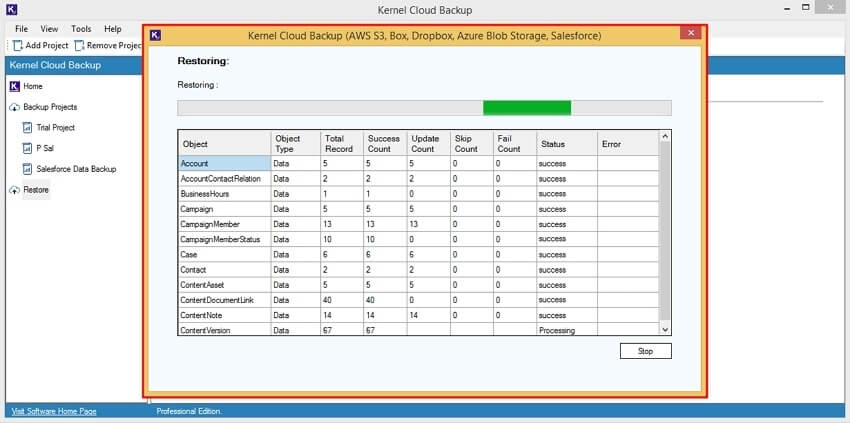Click the Kernel app icon in main title bar
Viewport: 850px width, 423px height.
(11, 10)
